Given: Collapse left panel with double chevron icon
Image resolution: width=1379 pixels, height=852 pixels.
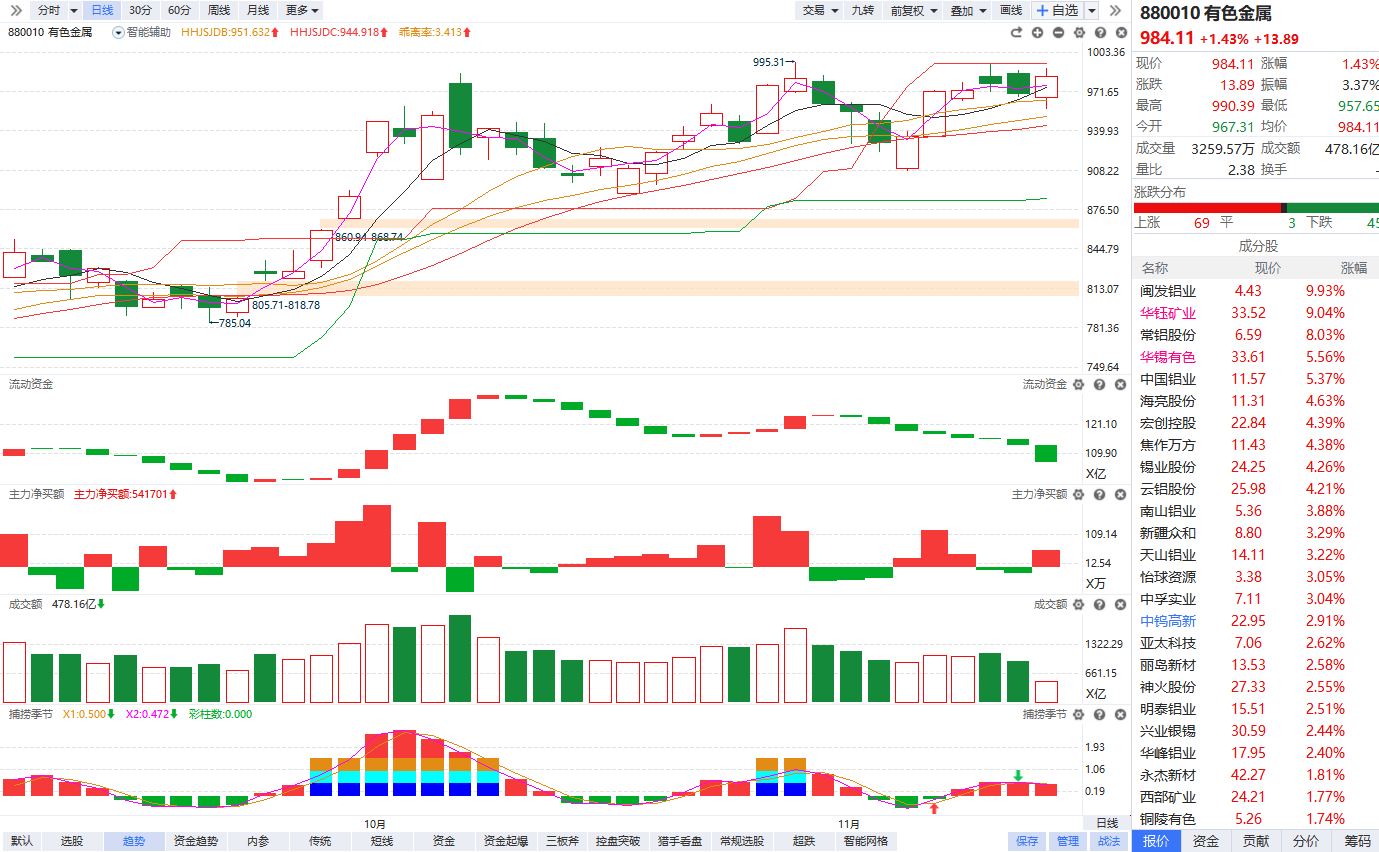Looking at the screenshot, I should 16,10.
